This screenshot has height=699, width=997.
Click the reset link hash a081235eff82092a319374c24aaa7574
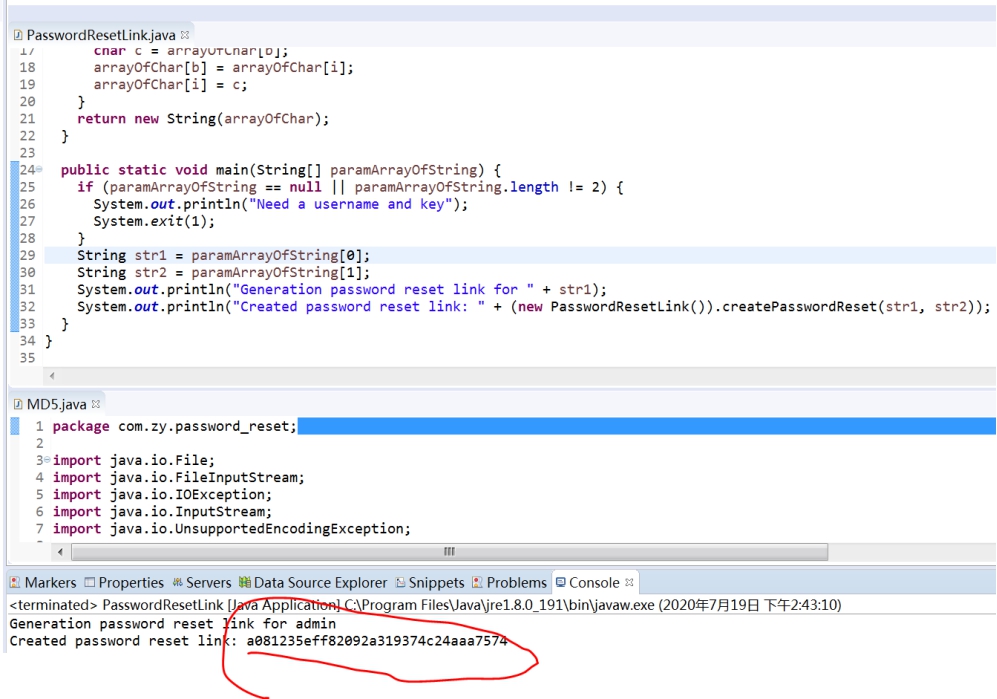pos(377,641)
